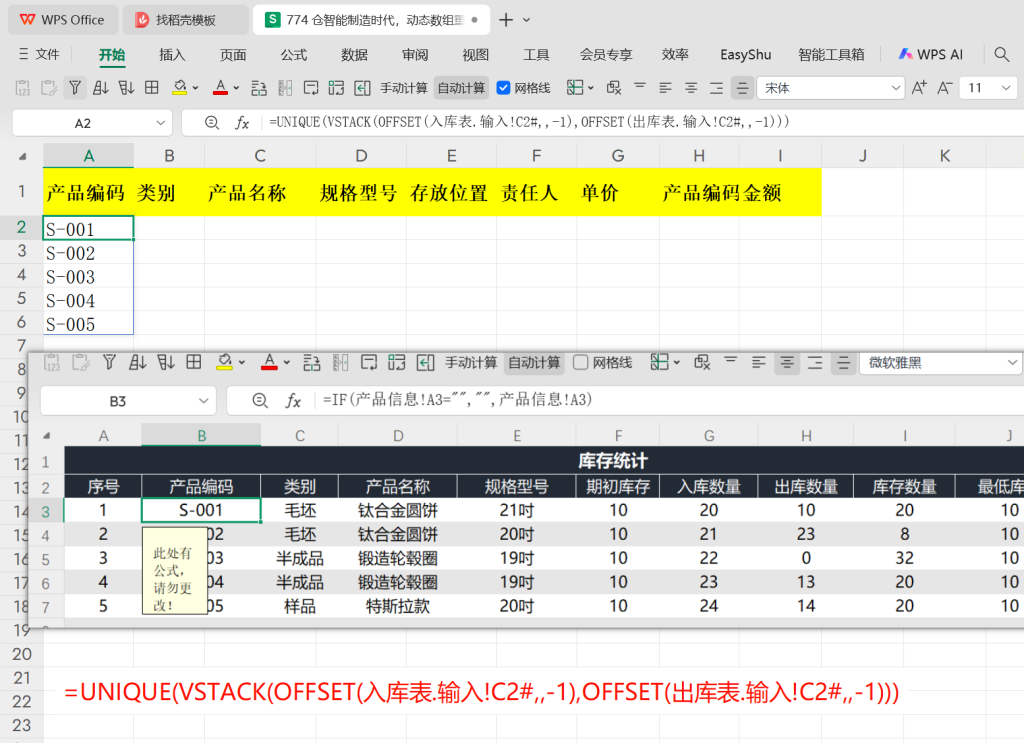Screen dimensions: 1024x743
Task: Expand the tab list arrow beside new tab plus
Action: (526, 20)
